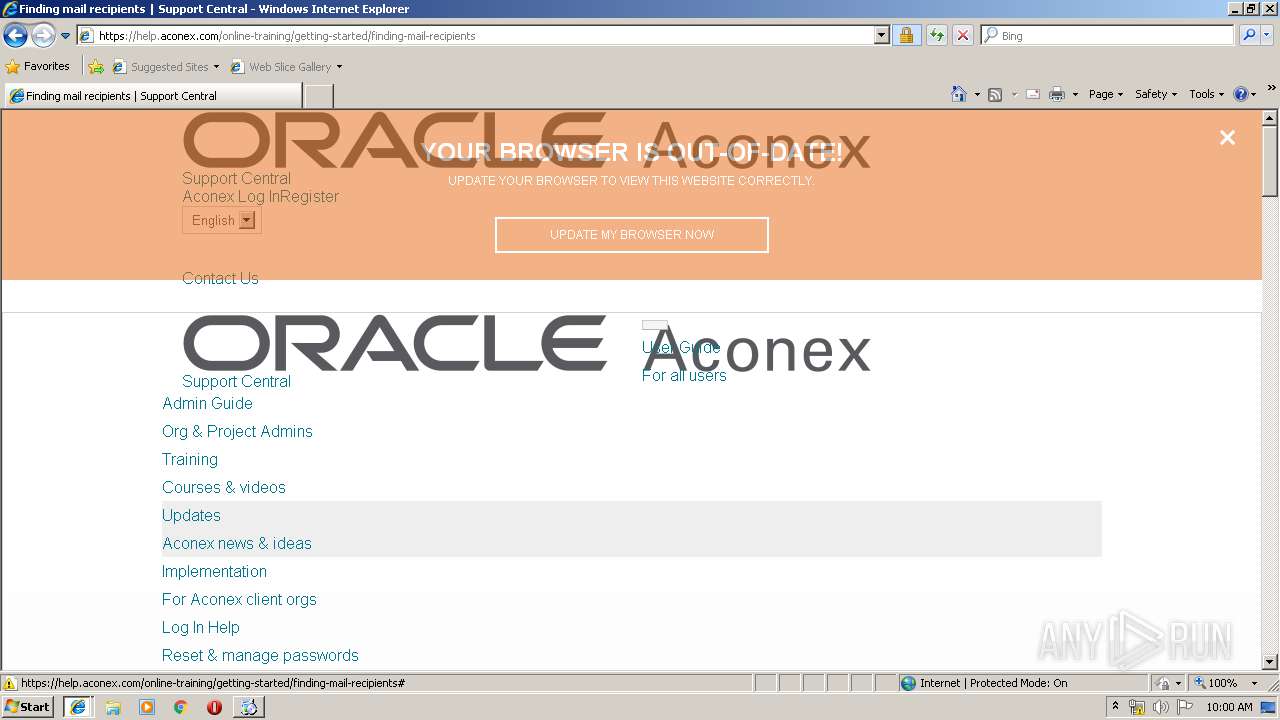Open the Training link
This screenshot has width=1280, height=720.
[190, 460]
